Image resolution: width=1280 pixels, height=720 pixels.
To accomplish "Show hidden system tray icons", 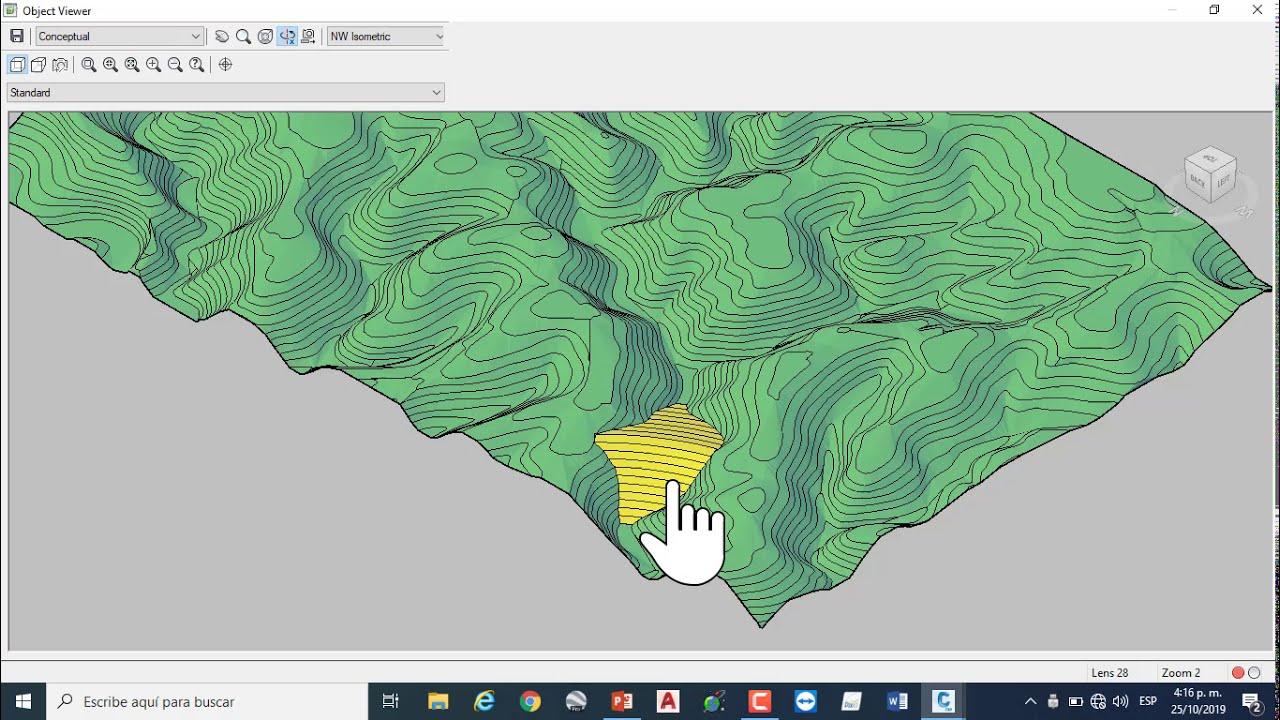I will [x=1031, y=702].
